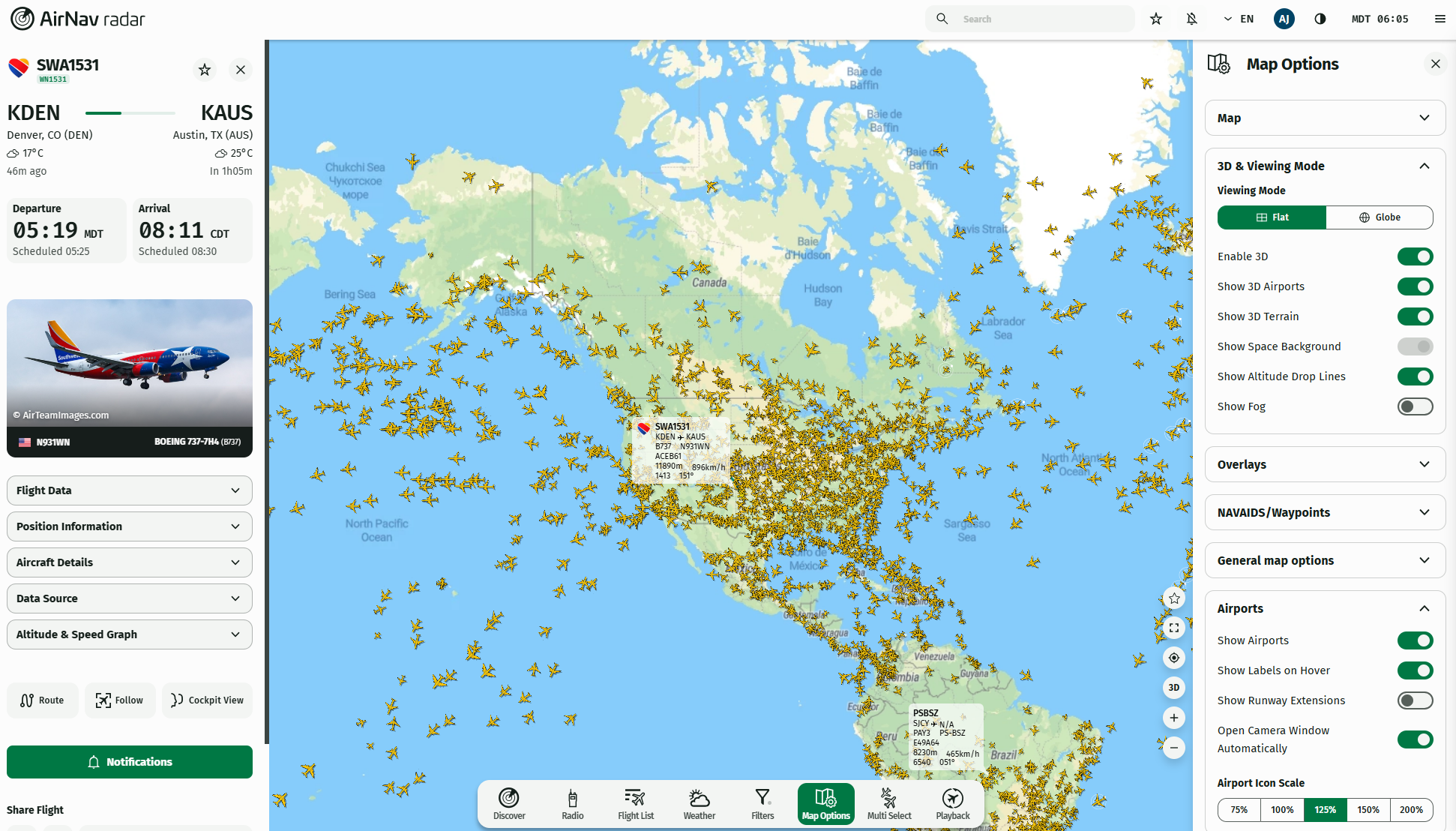
Task: Click the Route button
Action: pyautogui.click(x=43, y=700)
